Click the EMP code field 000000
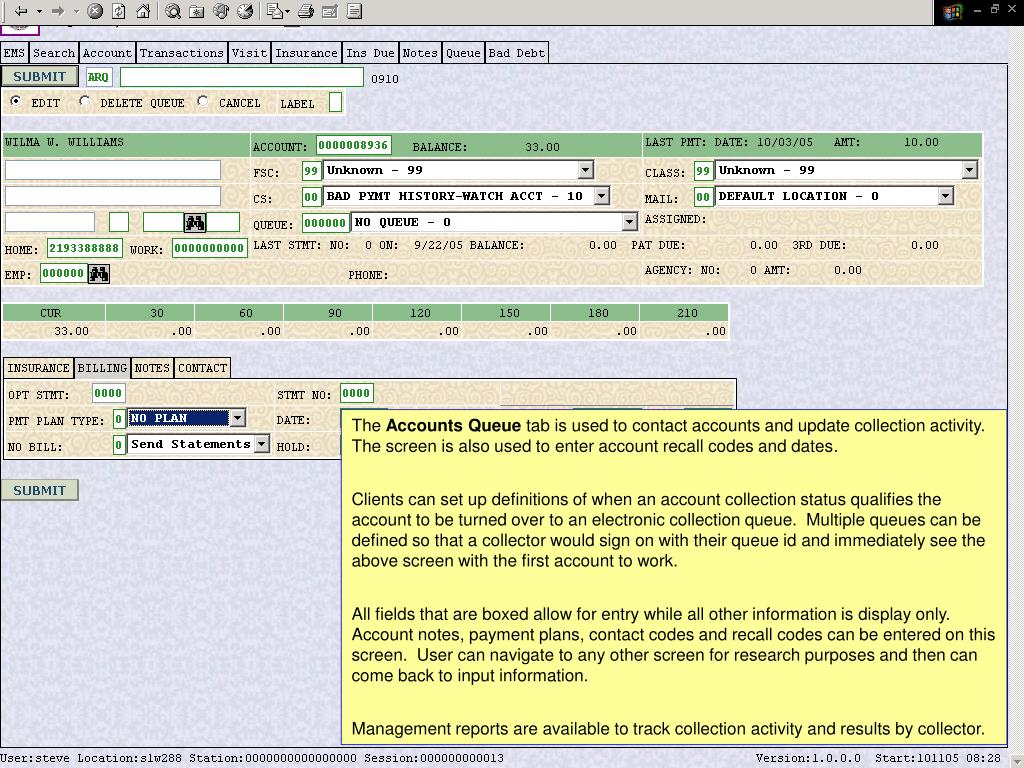The height and width of the screenshot is (768, 1024). point(63,274)
